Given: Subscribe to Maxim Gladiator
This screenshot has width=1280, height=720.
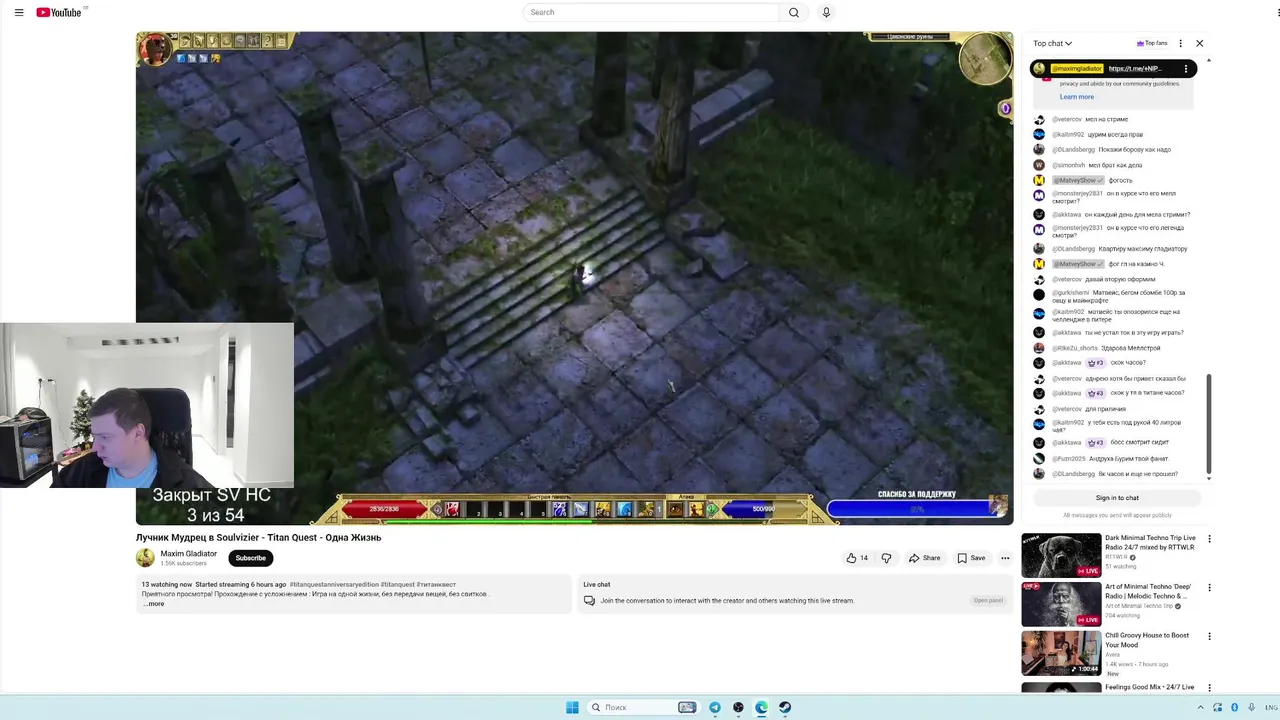Looking at the screenshot, I should tap(251, 558).
